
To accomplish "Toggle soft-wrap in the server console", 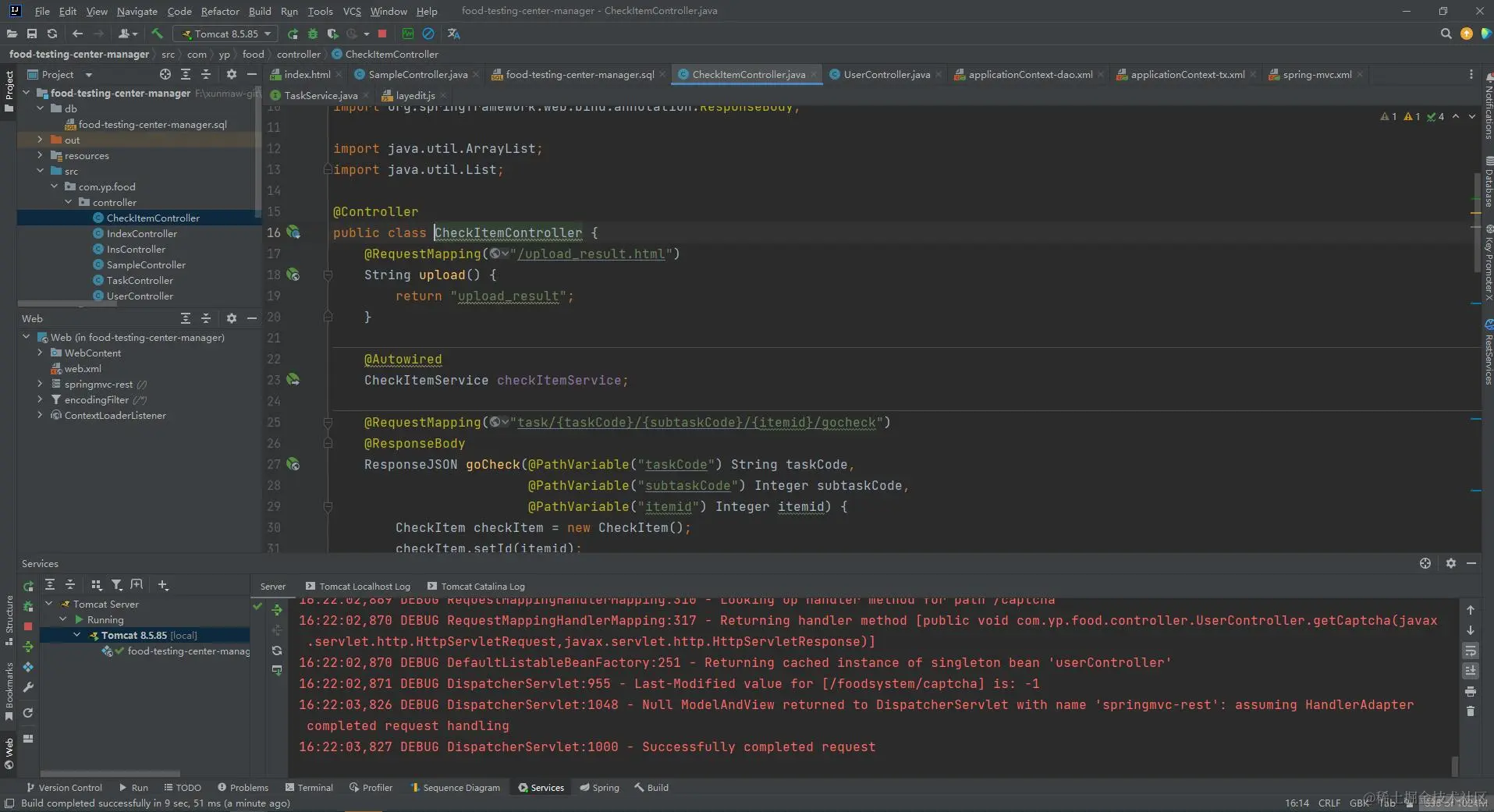I will point(1471,651).
